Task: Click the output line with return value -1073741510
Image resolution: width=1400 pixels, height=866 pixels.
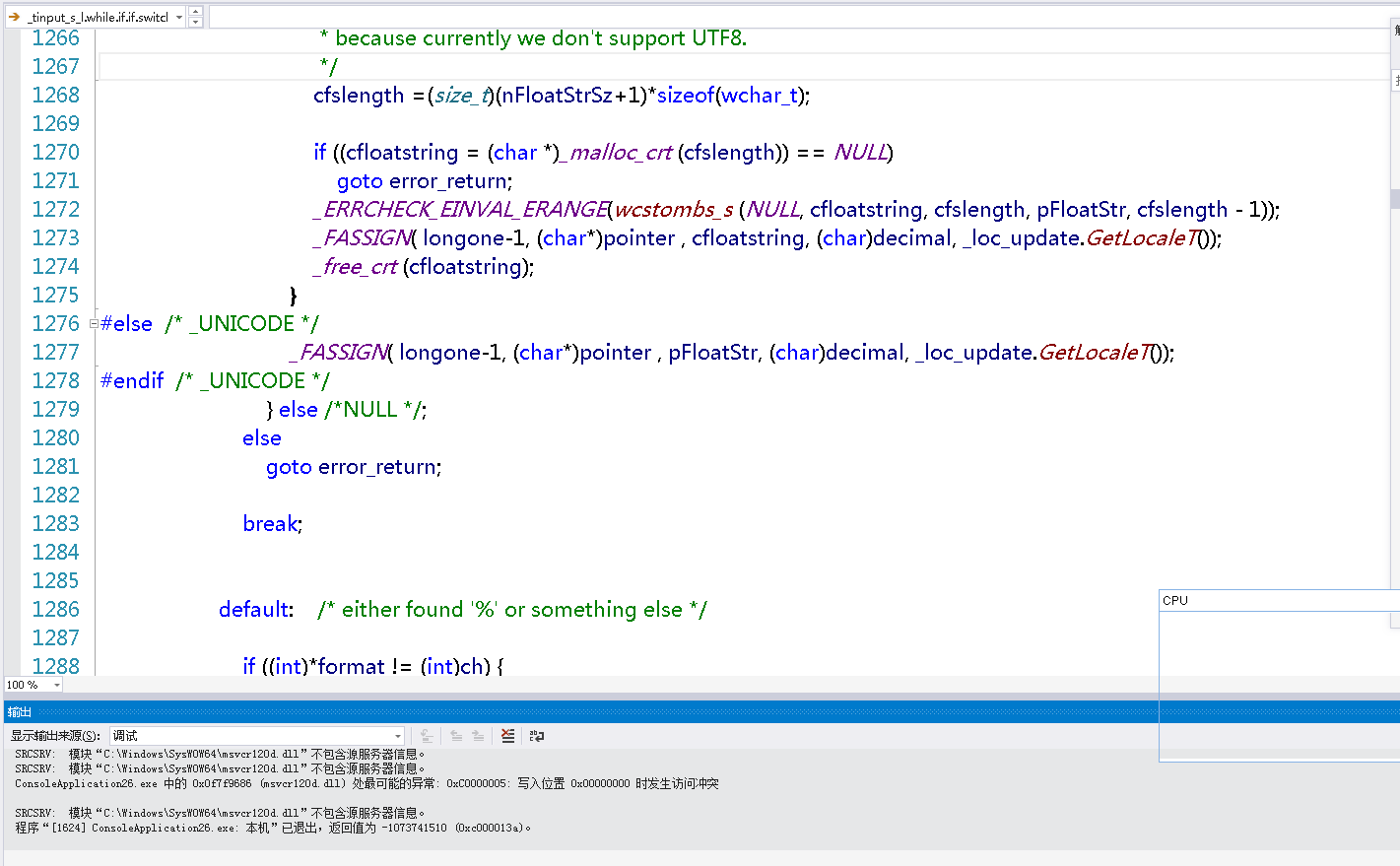Action: (273, 829)
